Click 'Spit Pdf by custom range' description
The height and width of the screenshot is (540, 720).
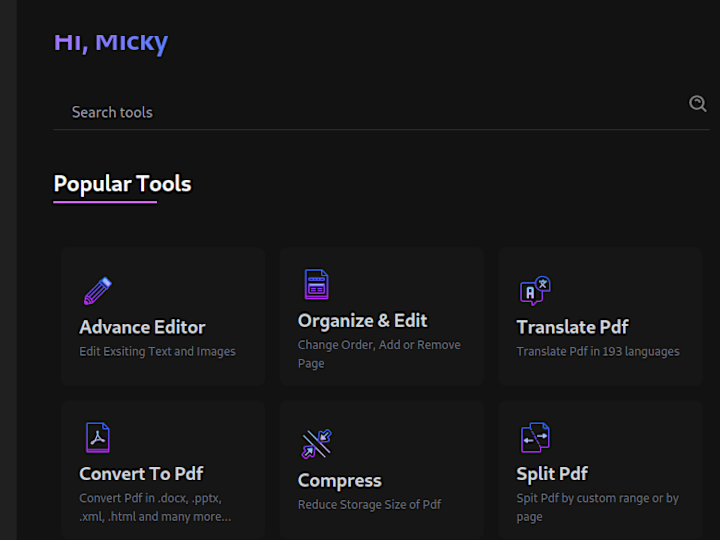(x=597, y=507)
